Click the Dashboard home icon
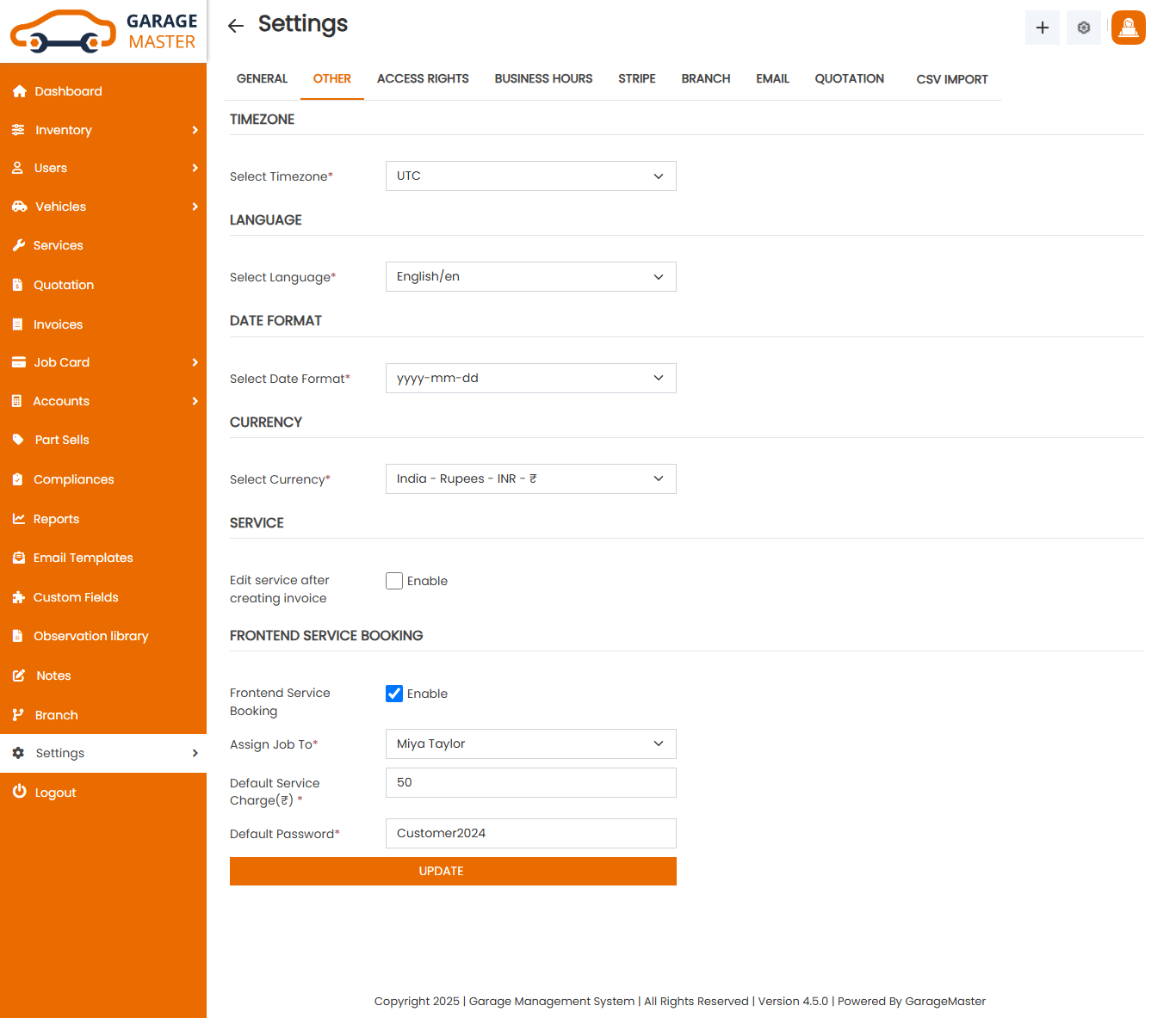The height and width of the screenshot is (1018, 1176). [x=19, y=91]
